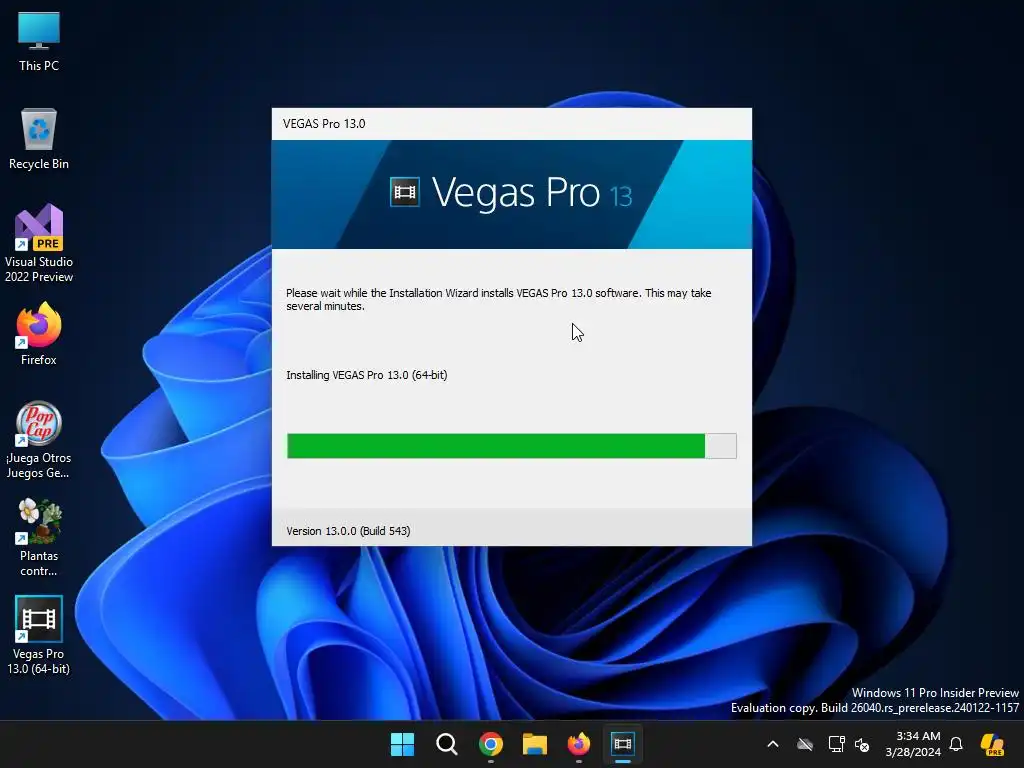Open taskbar Search
Screen dimensions: 1024x768
coord(447,744)
